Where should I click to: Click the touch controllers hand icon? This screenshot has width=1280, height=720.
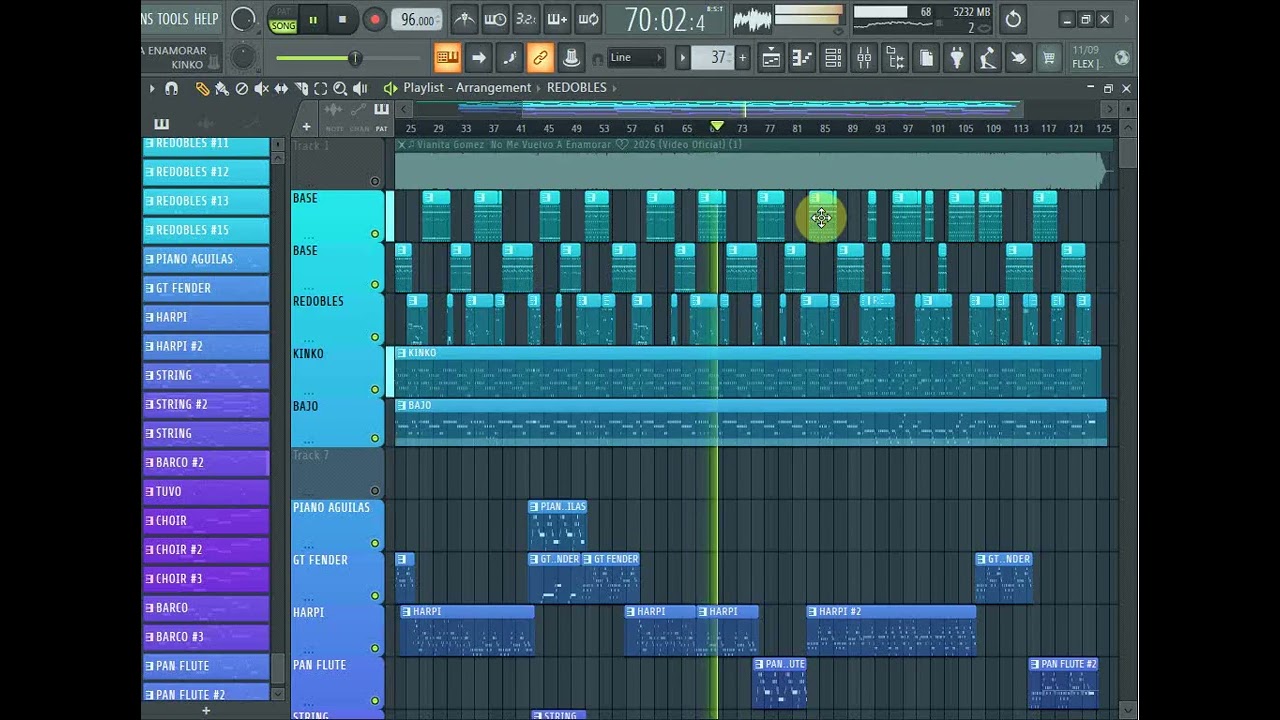coord(1018,58)
